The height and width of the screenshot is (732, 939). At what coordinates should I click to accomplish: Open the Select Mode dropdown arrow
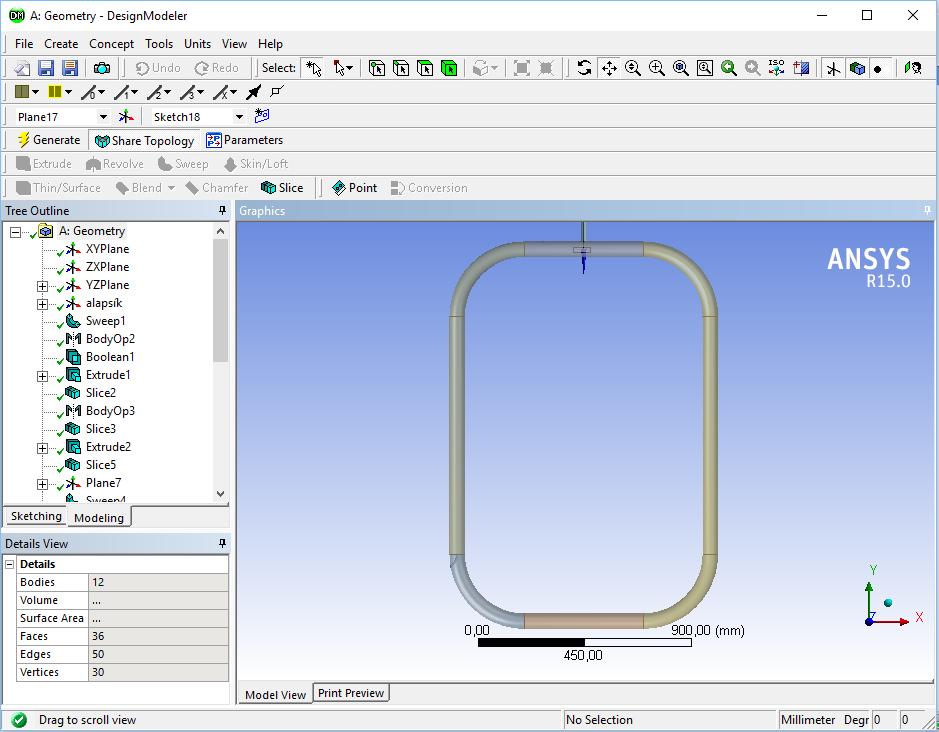coord(350,68)
